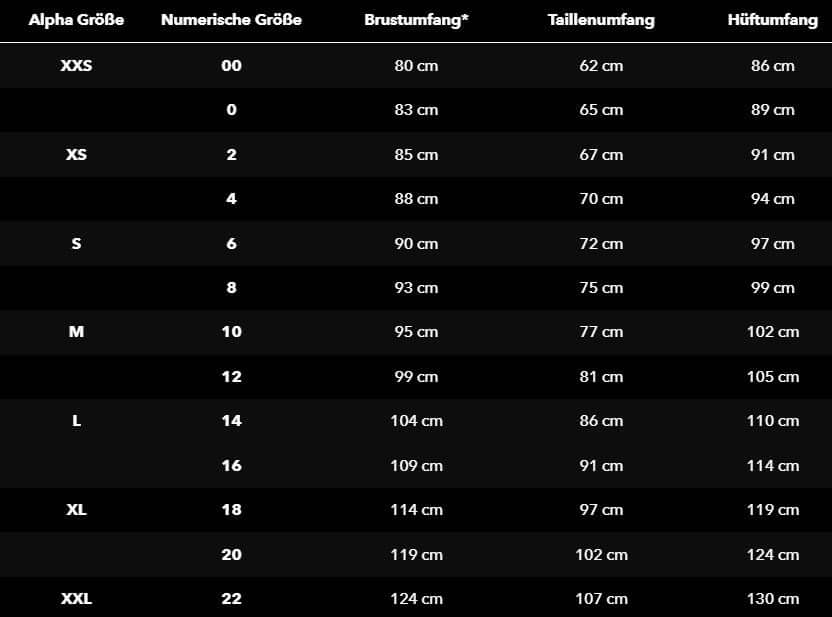Click the XXS alpha size cell
Screen dimensions: 832x617
pyautogui.click(x=76, y=66)
